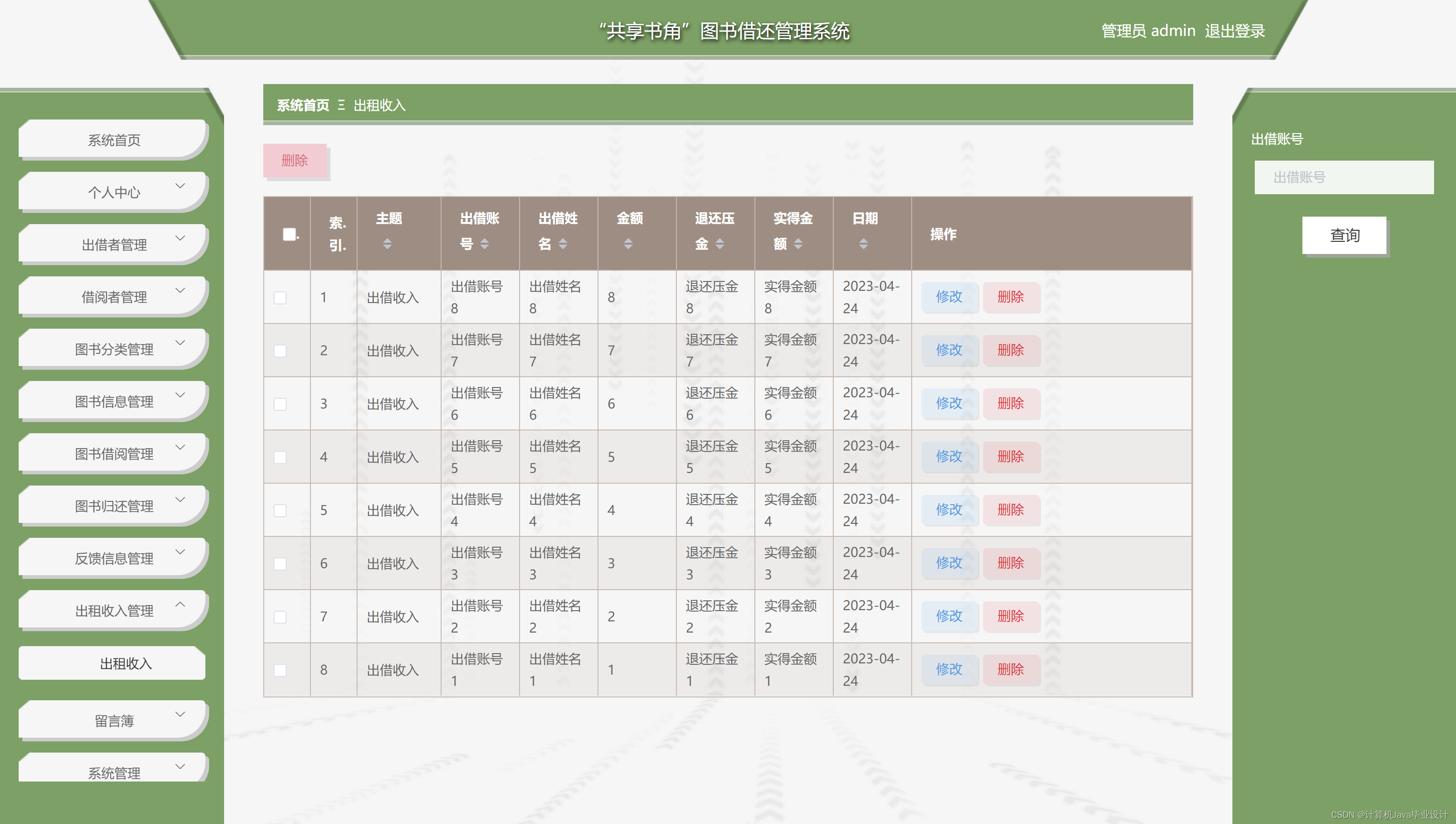Toggle select-all checkbox in table header
The height and width of the screenshot is (824, 1456).
[289, 234]
